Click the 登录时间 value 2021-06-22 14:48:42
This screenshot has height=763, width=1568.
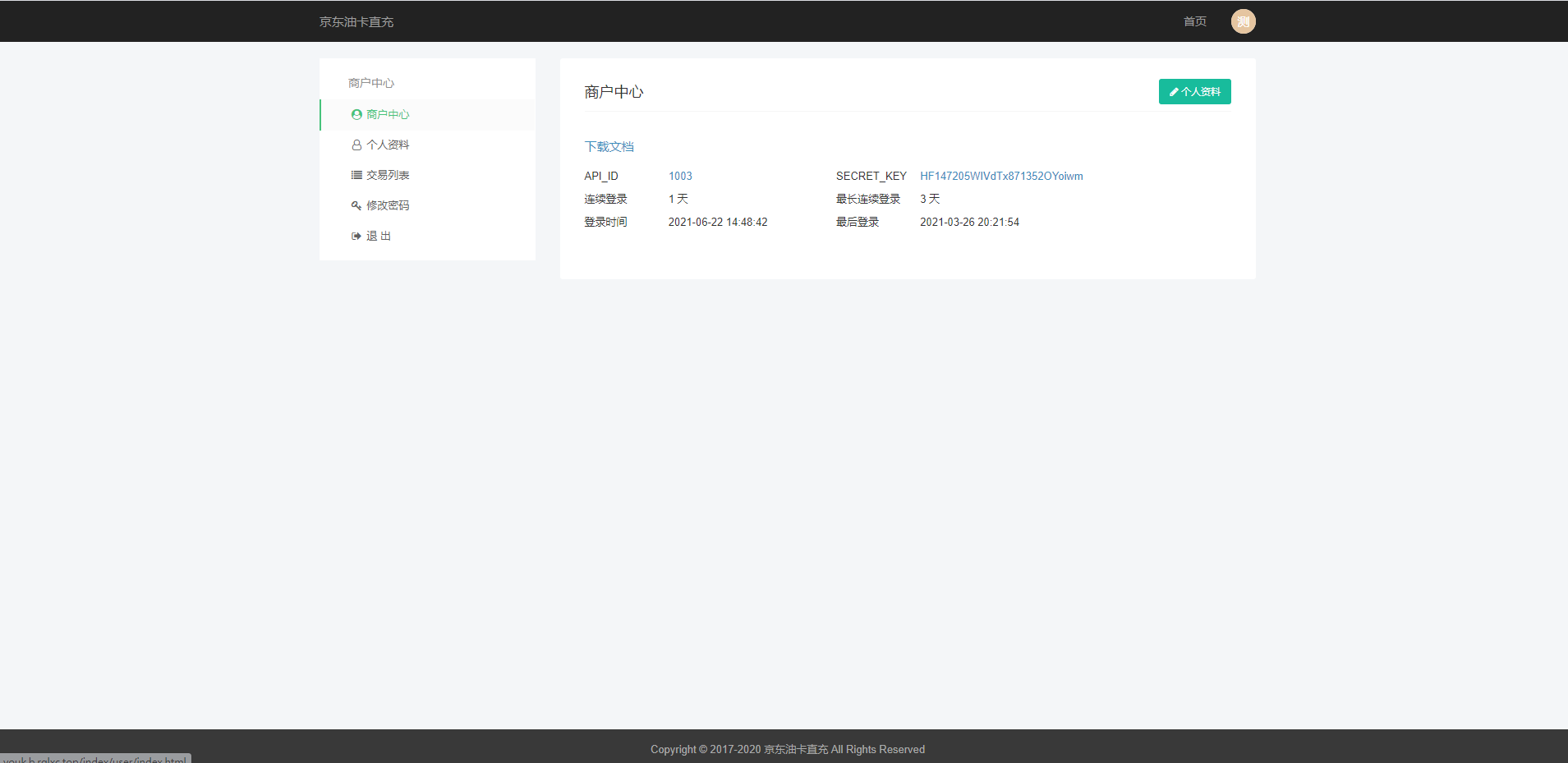coord(718,223)
